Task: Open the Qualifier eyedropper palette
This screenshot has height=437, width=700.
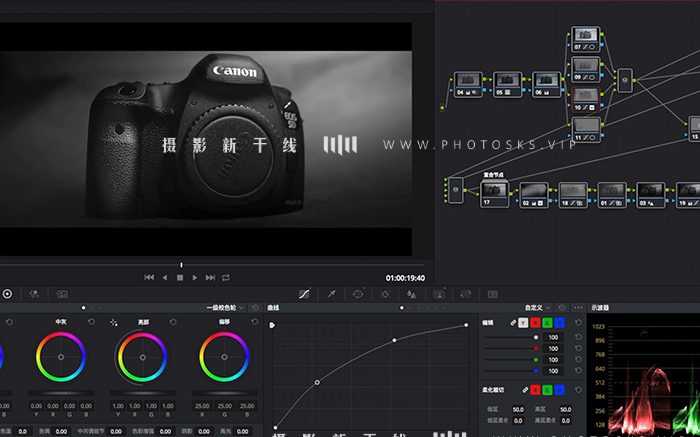Action: (331, 294)
